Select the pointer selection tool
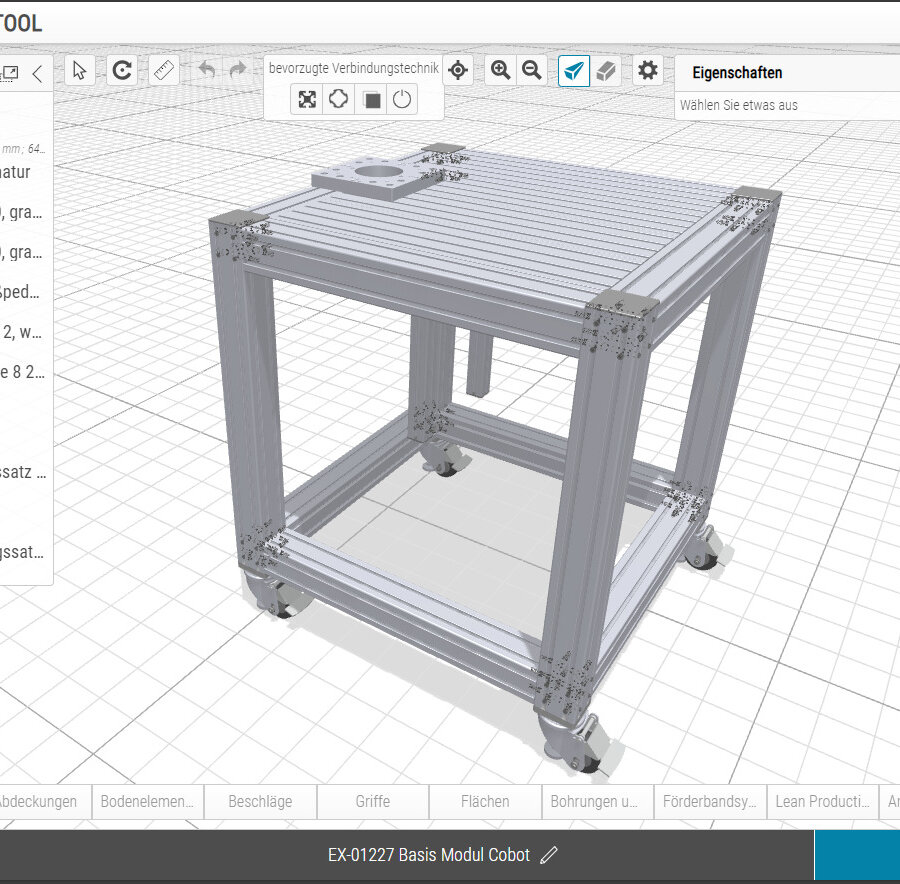This screenshot has height=884, width=900. pyautogui.click(x=80, y=70)
